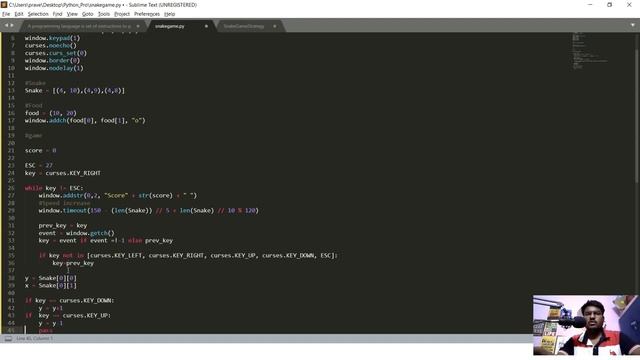The width and height of the screenshot is (640, 360).
Task: Open the Tools menu
Action: point(104,14)
